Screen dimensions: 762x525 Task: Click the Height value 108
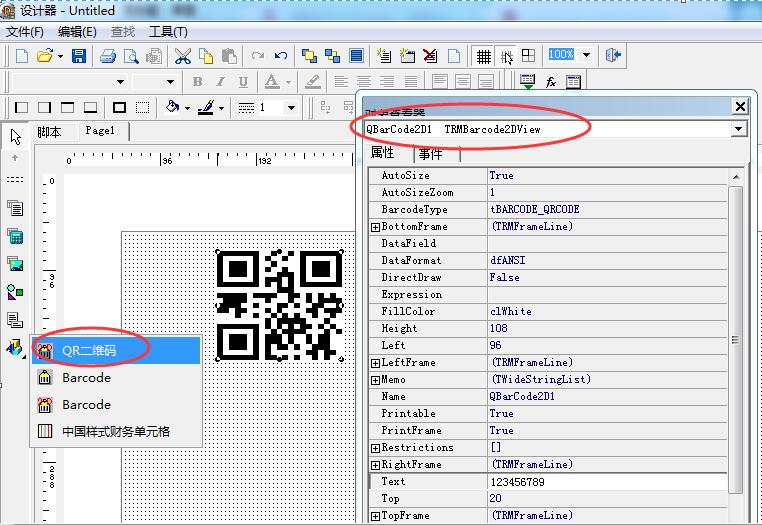click(607, 329)
